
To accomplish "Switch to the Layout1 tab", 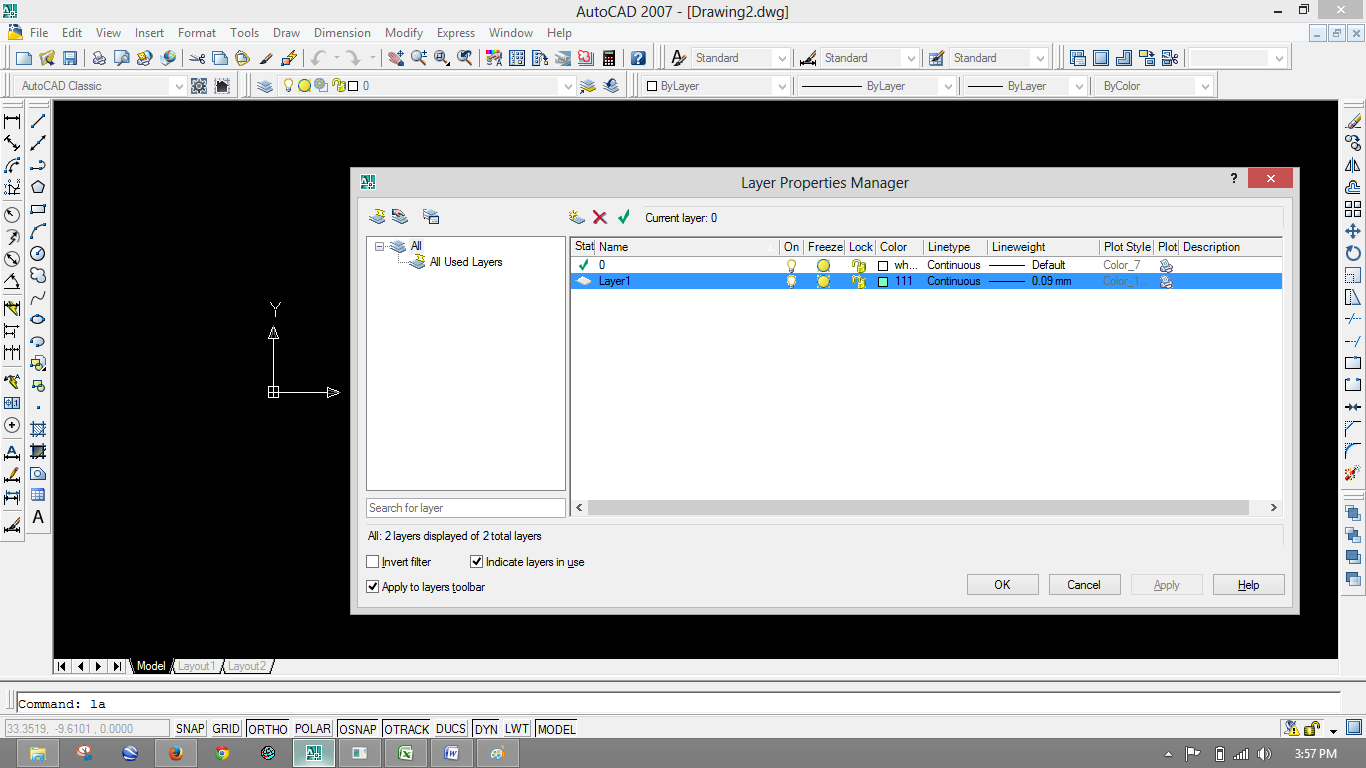I will pos(196,666).
